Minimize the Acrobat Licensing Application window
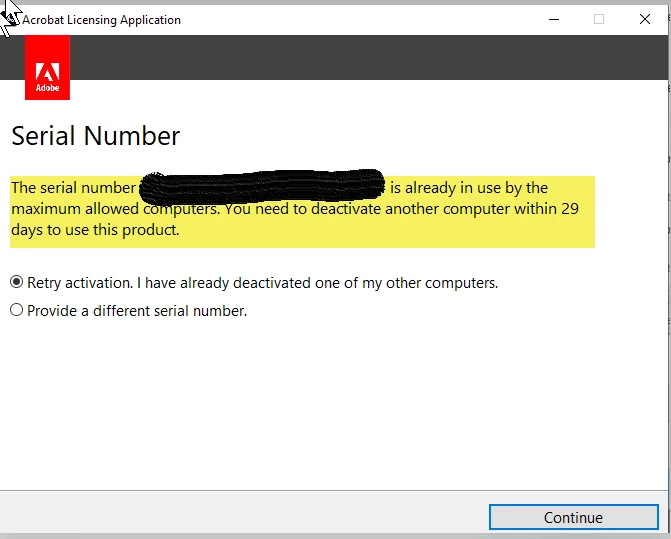Screen dimensions: 671x539 tap(554, 19)
